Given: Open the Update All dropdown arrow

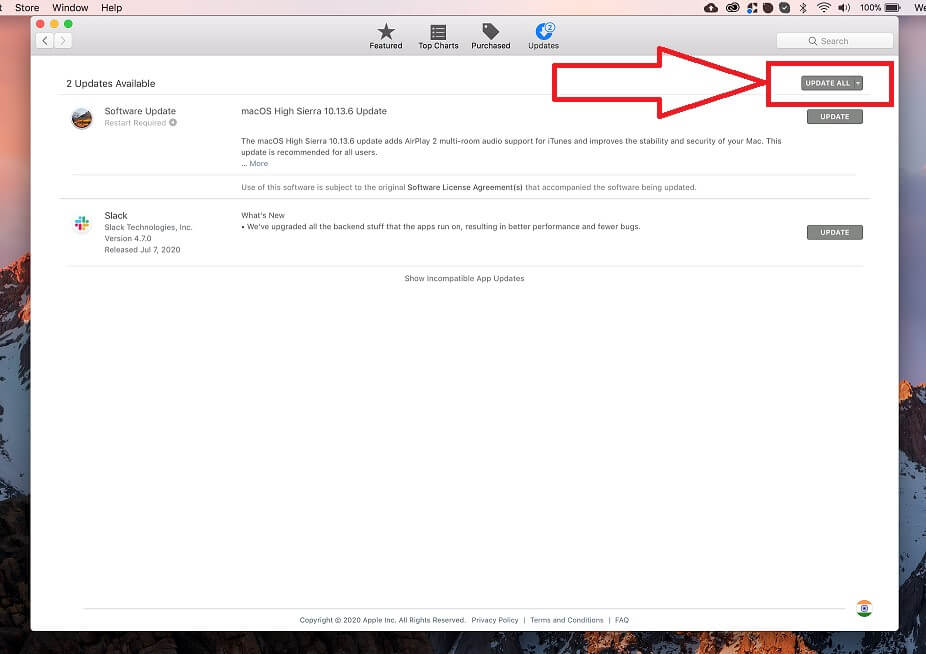Looking at the screenshot, I should [x=857, y=83].
